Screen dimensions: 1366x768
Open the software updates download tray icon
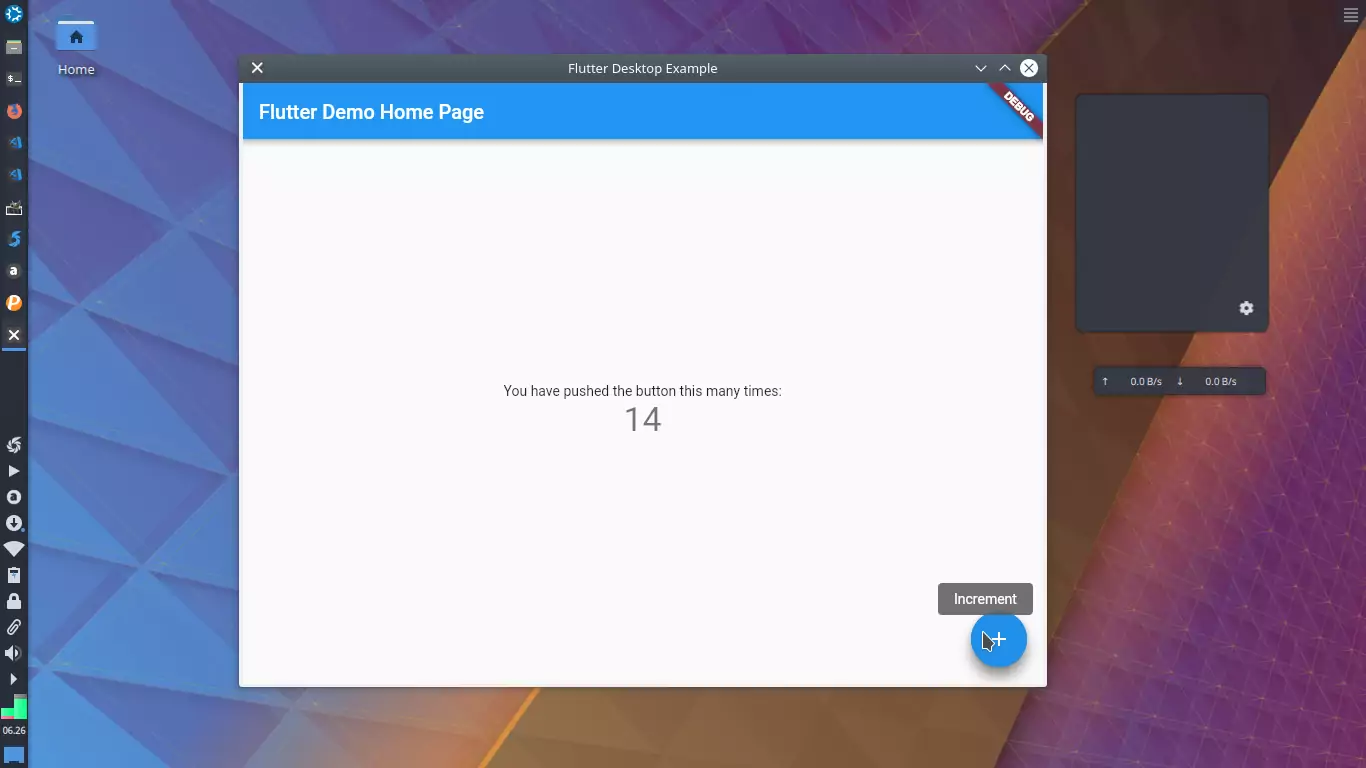(x=14, y=523)
